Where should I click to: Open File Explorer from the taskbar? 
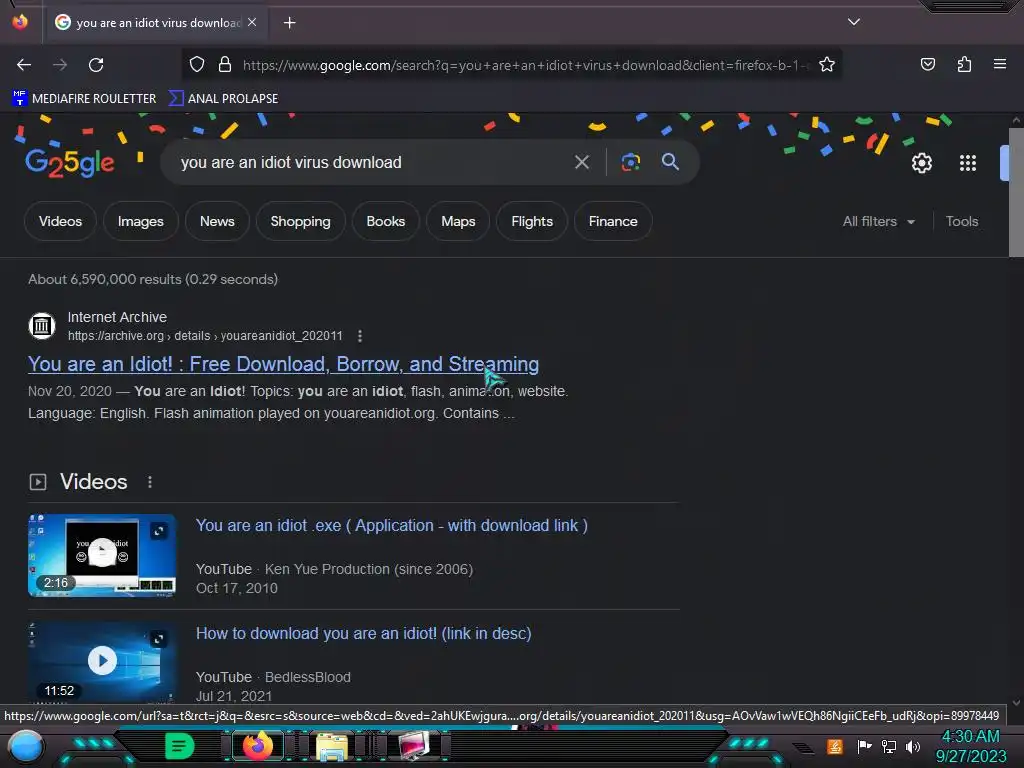(x=332, y=746)
